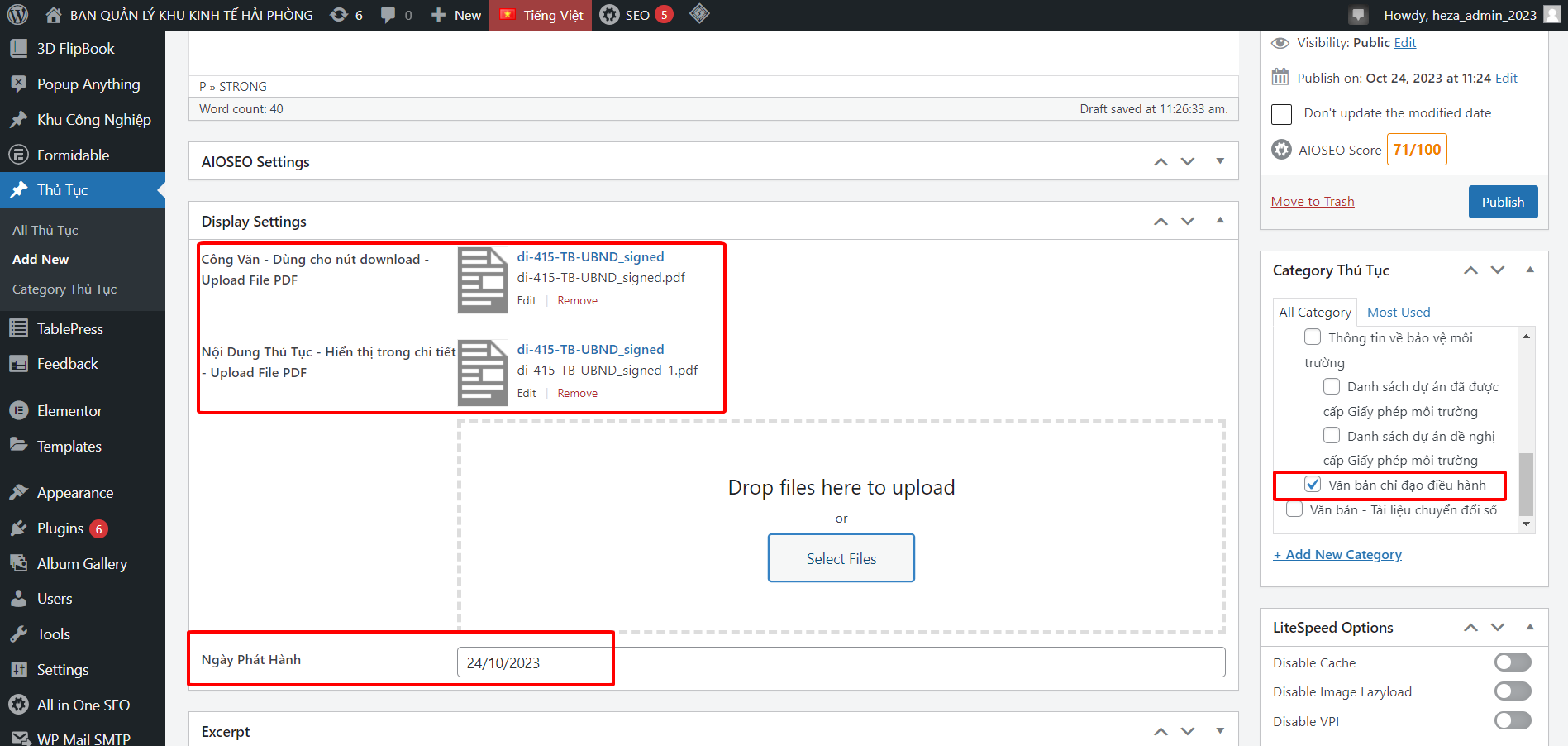This screenshot has height=746, width=1568.
Task: Expand the AIOSEO Settings panel toggle arrow
Action: (1220, 161)
